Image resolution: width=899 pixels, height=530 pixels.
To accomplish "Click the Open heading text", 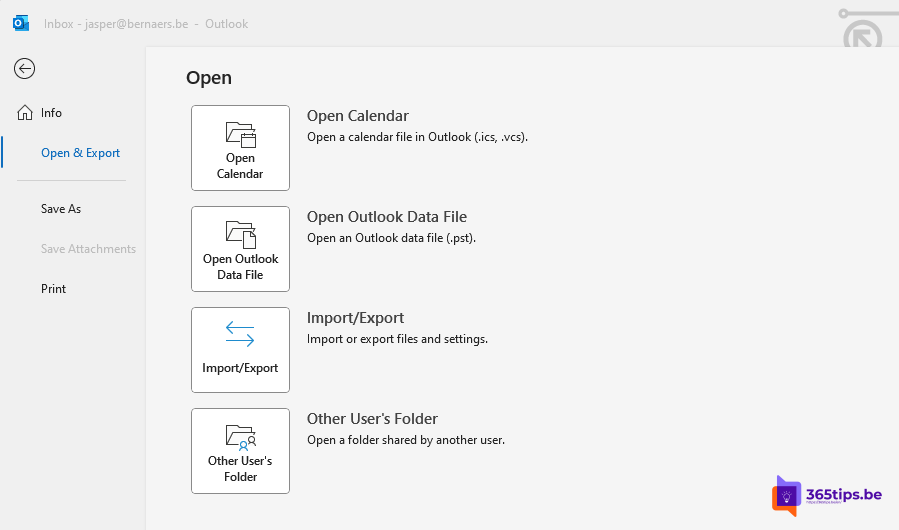I will (x=209, y=78).
